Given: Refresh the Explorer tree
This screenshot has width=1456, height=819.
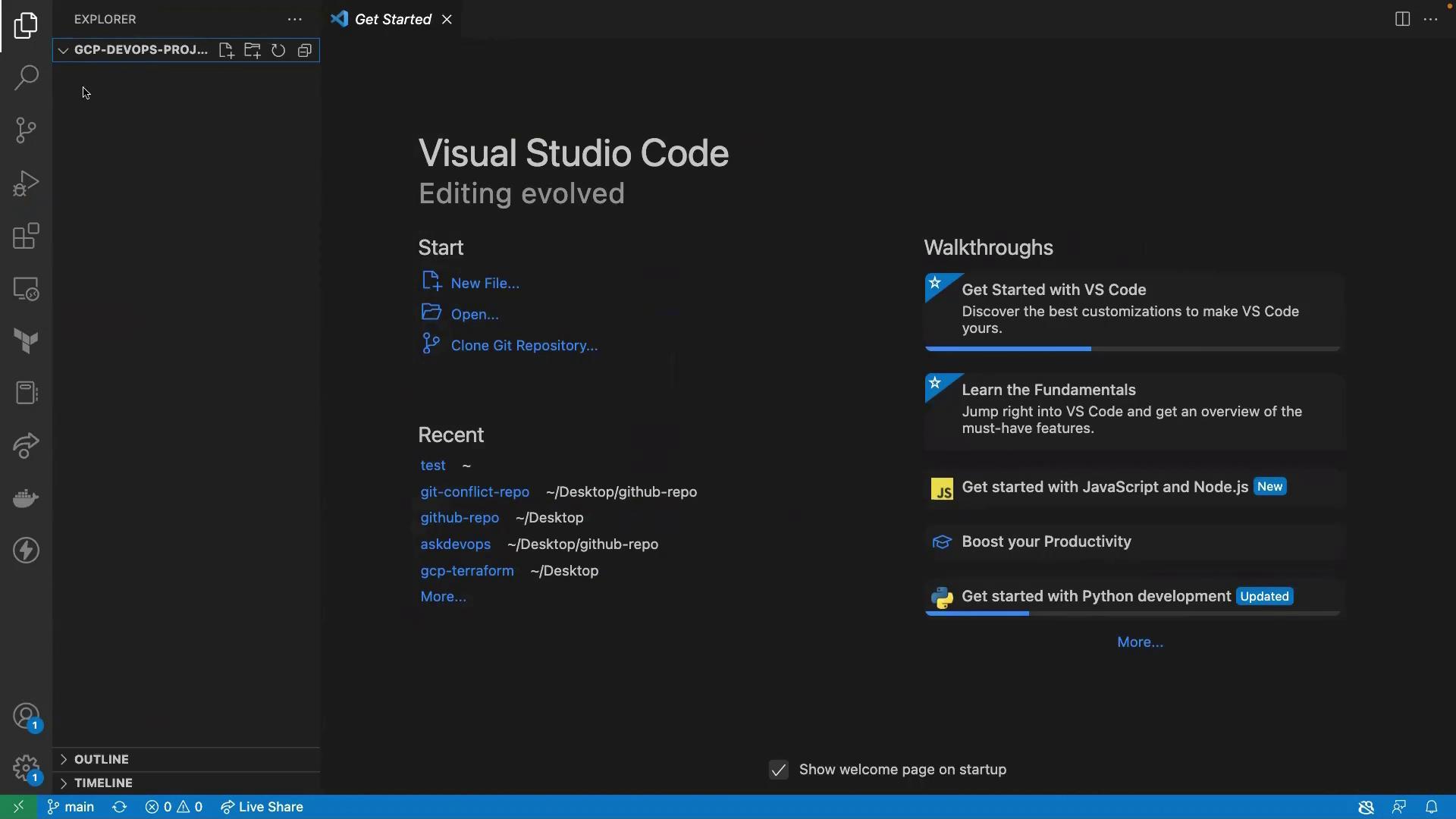Looking at the screenshot, I should (x=278, y=50).
